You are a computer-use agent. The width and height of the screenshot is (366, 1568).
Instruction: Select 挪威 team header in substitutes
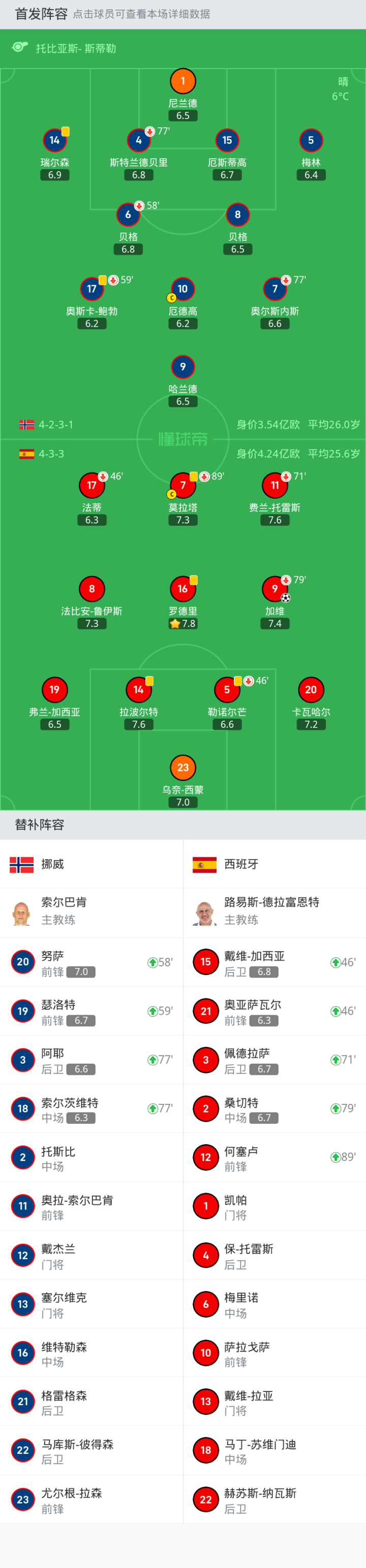click(52, 864)
